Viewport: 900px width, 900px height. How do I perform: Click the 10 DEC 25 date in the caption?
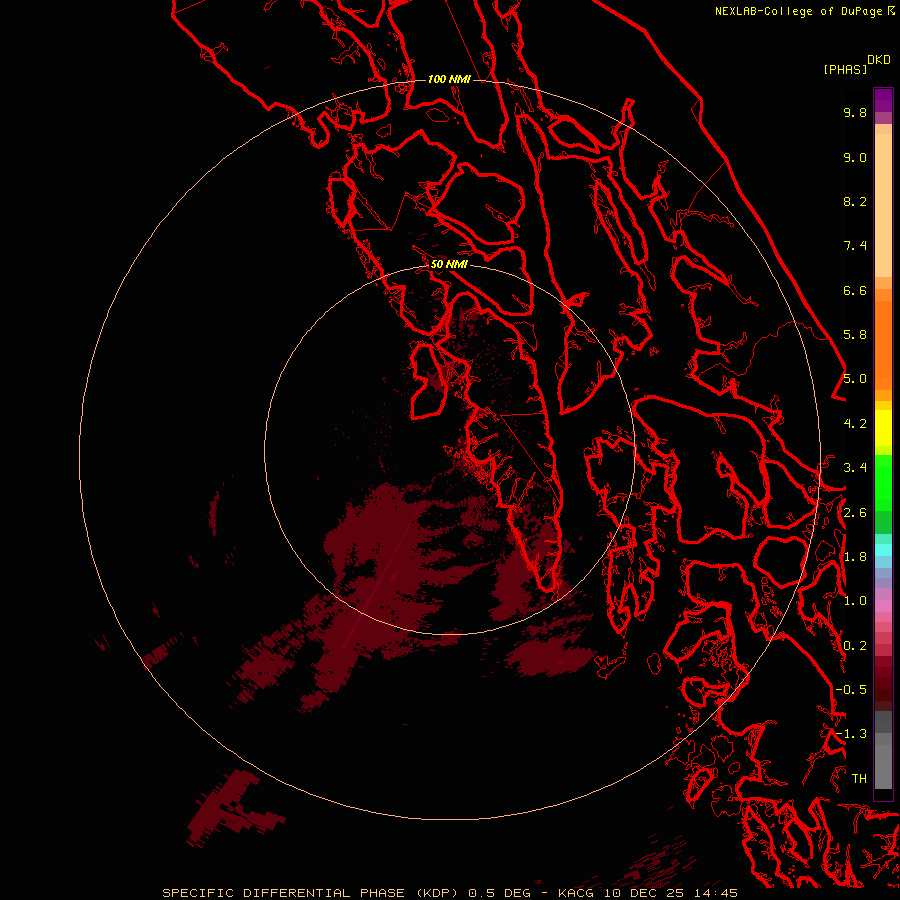[645, 893]
